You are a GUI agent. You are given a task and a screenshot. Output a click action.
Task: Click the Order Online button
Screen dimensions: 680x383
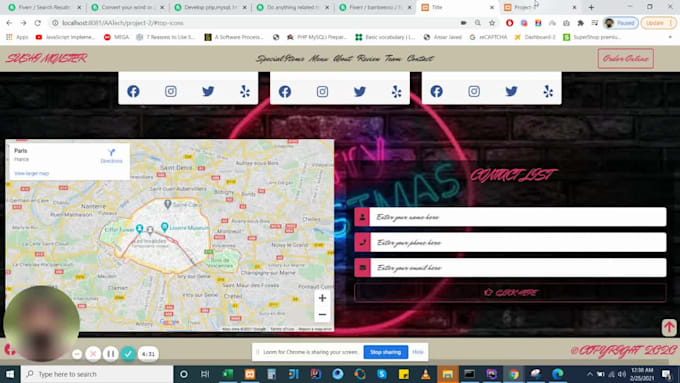pyautogui.click(x=625, y=59)
